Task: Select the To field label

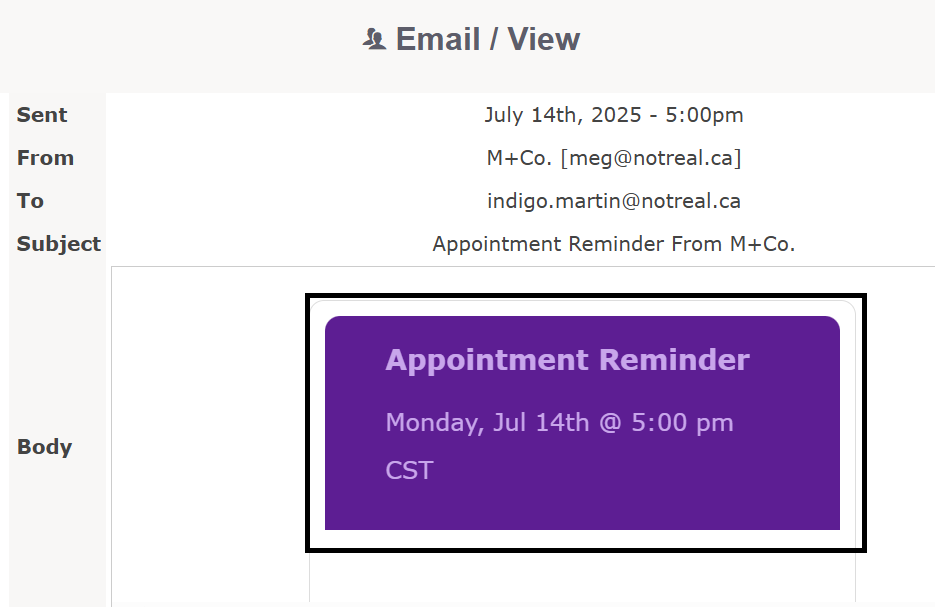Action: point(30,201)
